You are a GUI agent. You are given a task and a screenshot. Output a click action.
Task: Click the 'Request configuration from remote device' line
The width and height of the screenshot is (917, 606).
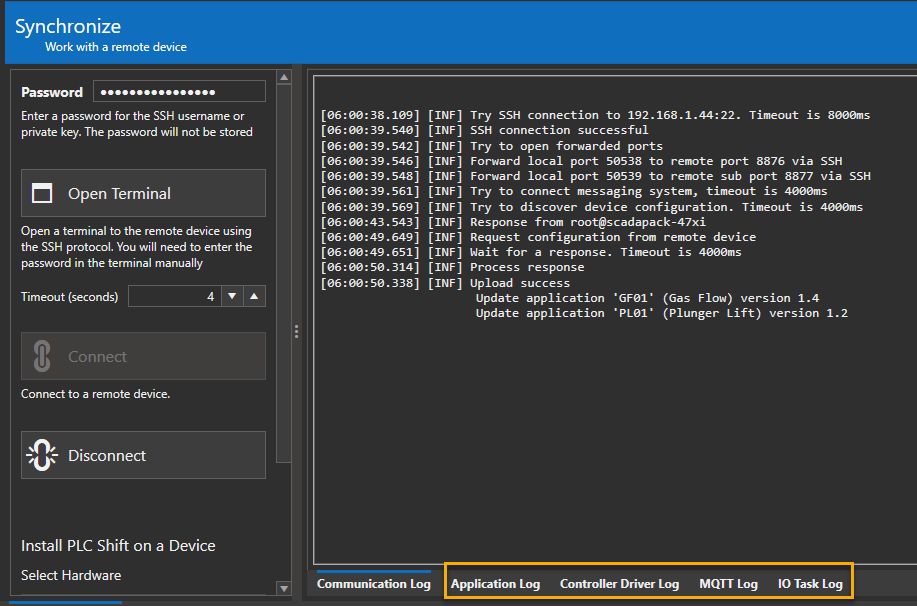[538, 237]
